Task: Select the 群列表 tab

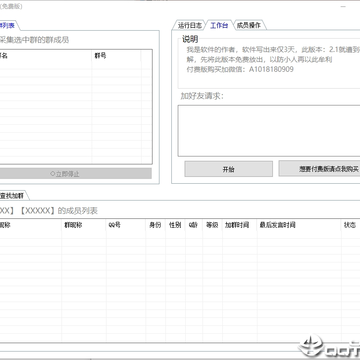Action: click(x=8, y=26)
